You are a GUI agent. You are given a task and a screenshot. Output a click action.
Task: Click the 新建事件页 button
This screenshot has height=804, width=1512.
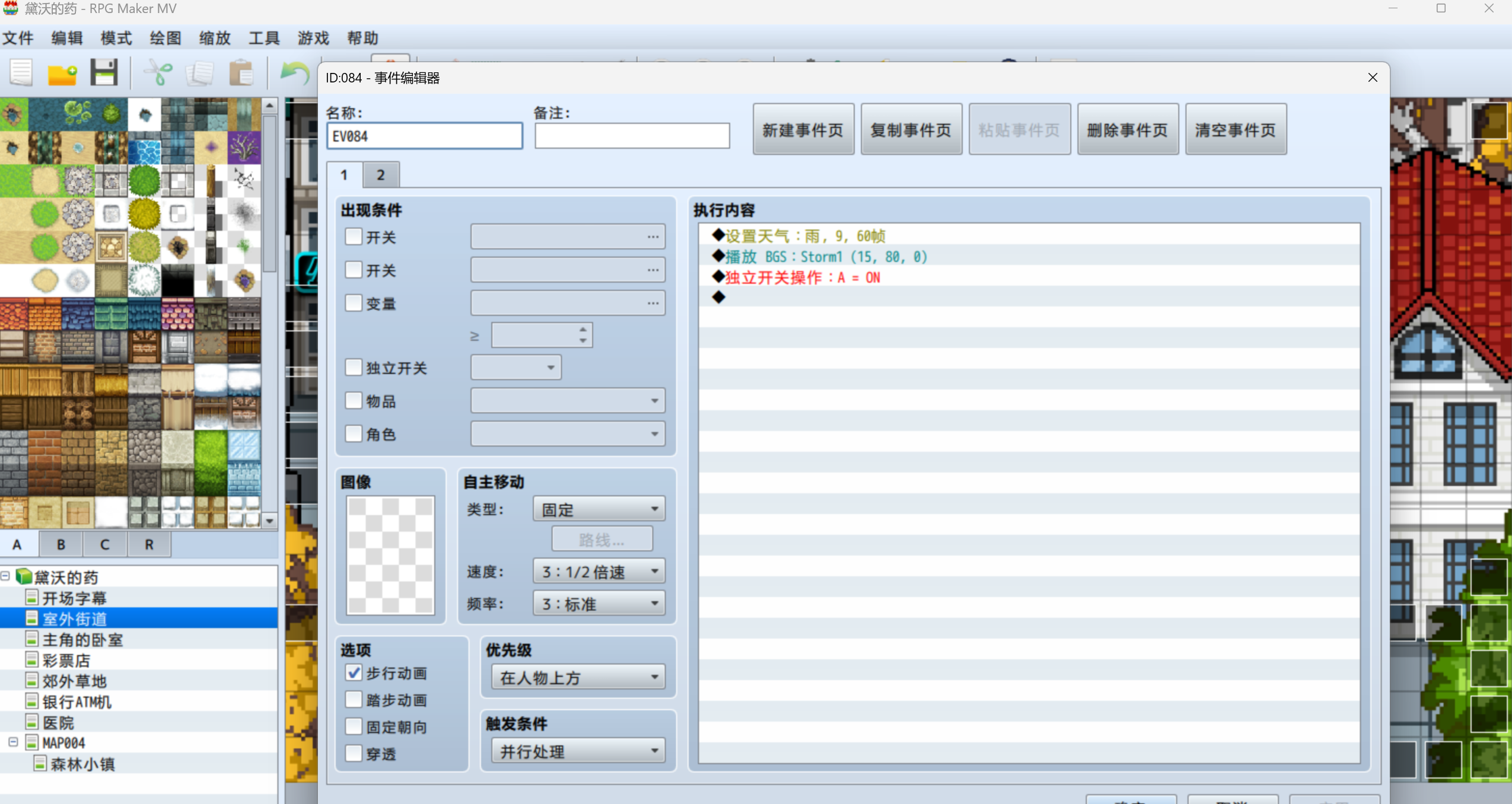point(803,130)
